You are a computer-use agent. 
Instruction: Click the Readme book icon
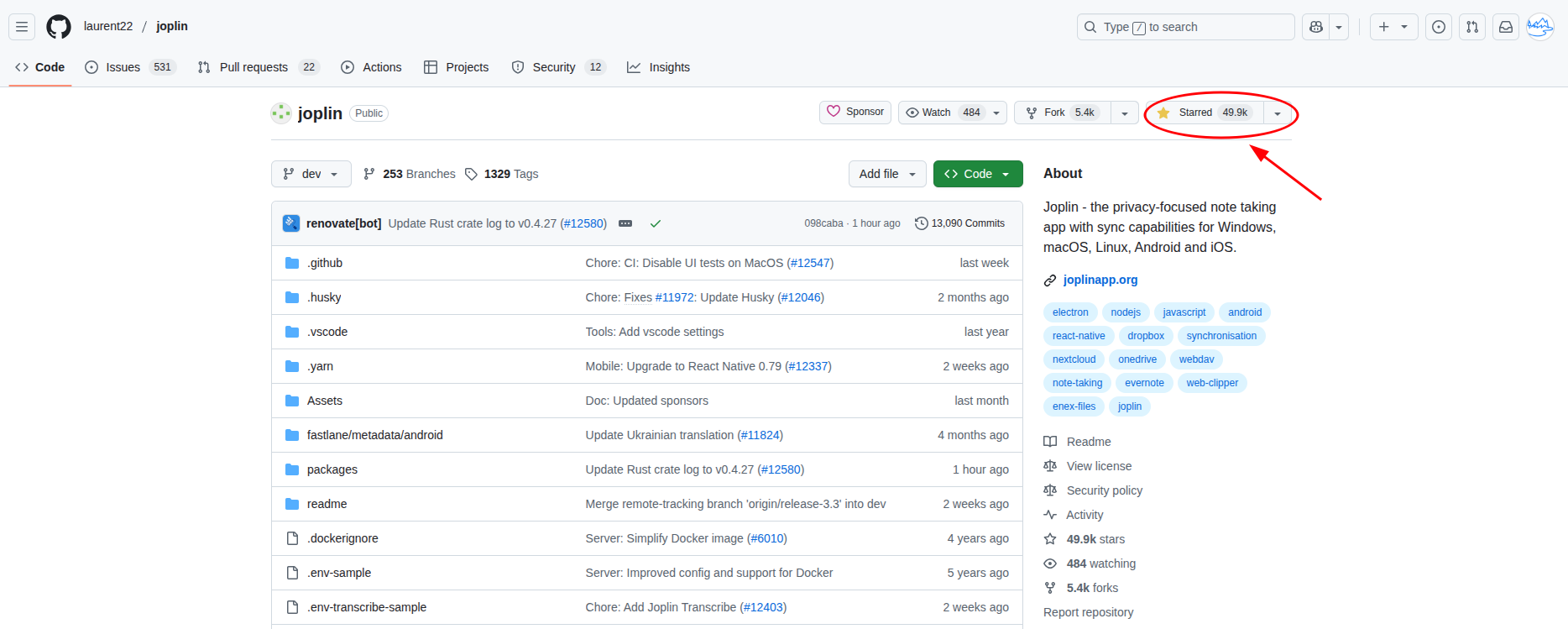tap(1050, 442)
